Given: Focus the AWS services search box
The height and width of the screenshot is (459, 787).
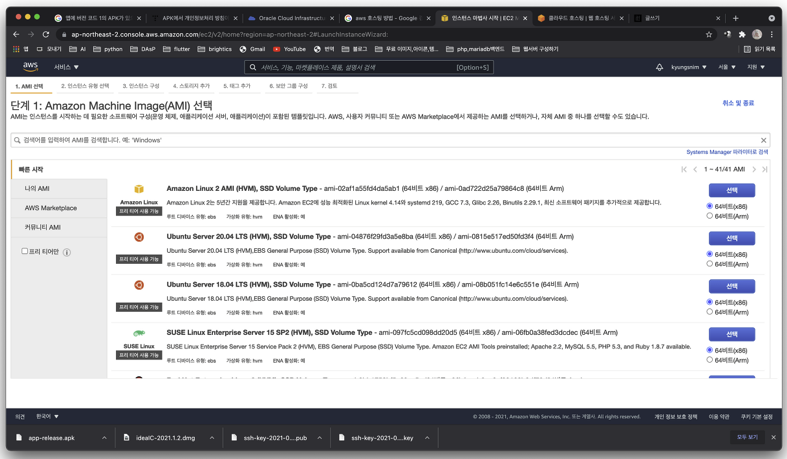Looking at the screenshot, I should click(x=368, y=67).
